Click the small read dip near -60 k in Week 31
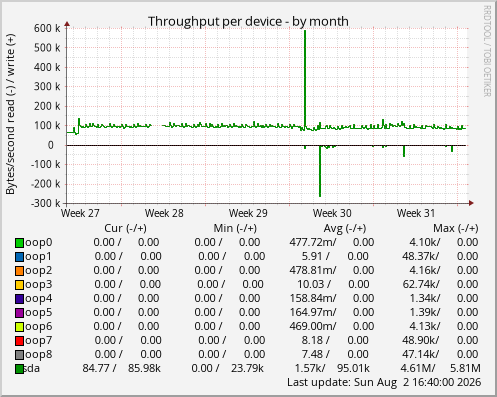Viewport: 497px width, 397px height. [x=404, y=151]
